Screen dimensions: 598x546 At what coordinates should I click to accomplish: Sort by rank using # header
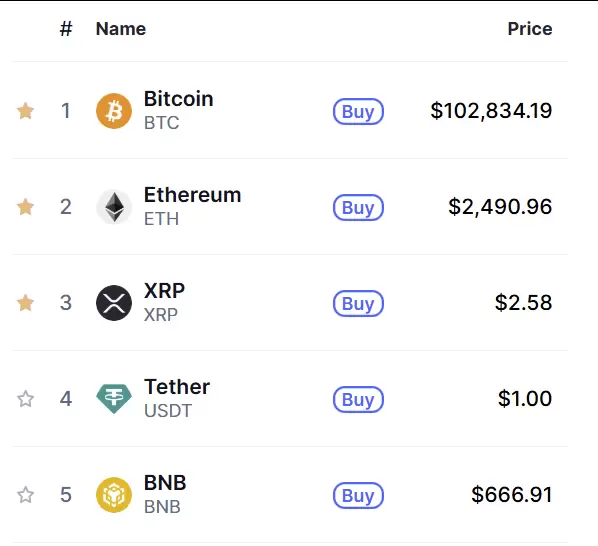pos(66,29)
